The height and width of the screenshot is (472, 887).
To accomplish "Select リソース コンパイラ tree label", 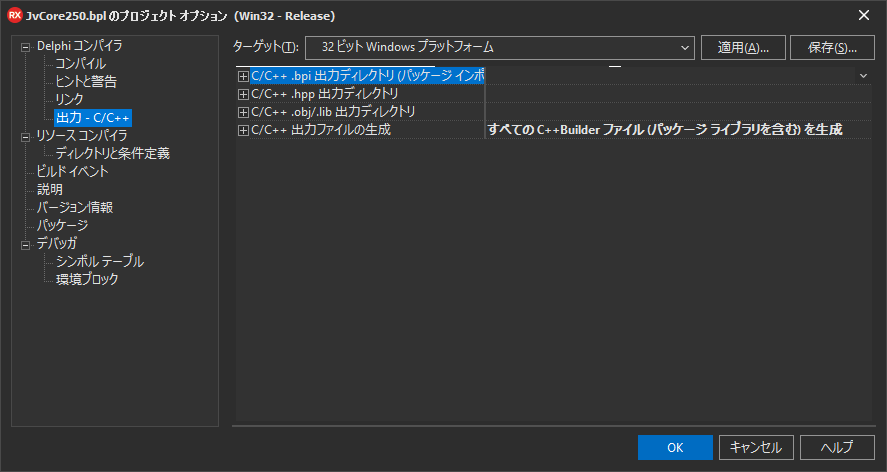I will (x=82, y=136).
